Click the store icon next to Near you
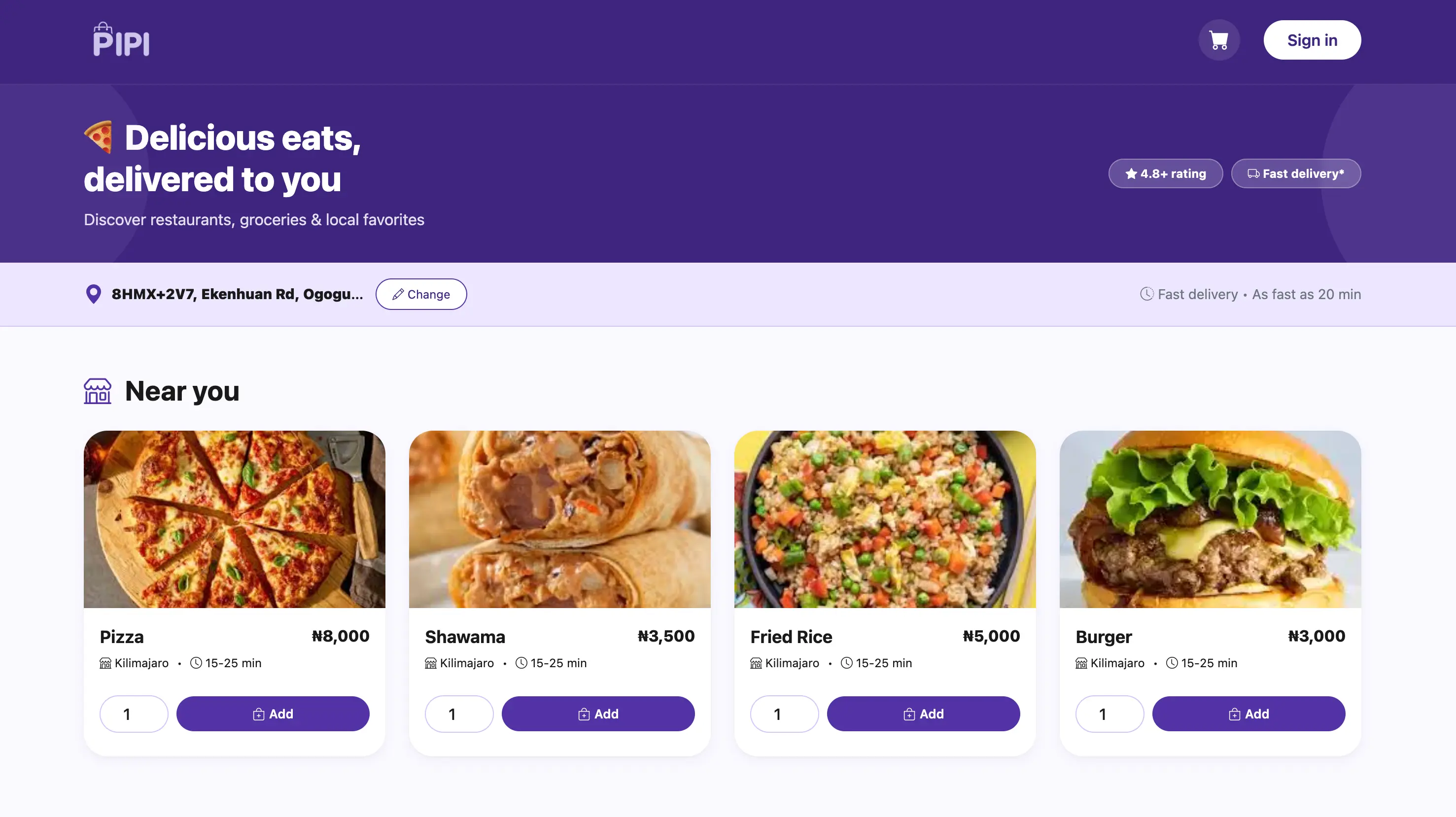The width and height of the screenshot is (1456, 817). point(97,391)
